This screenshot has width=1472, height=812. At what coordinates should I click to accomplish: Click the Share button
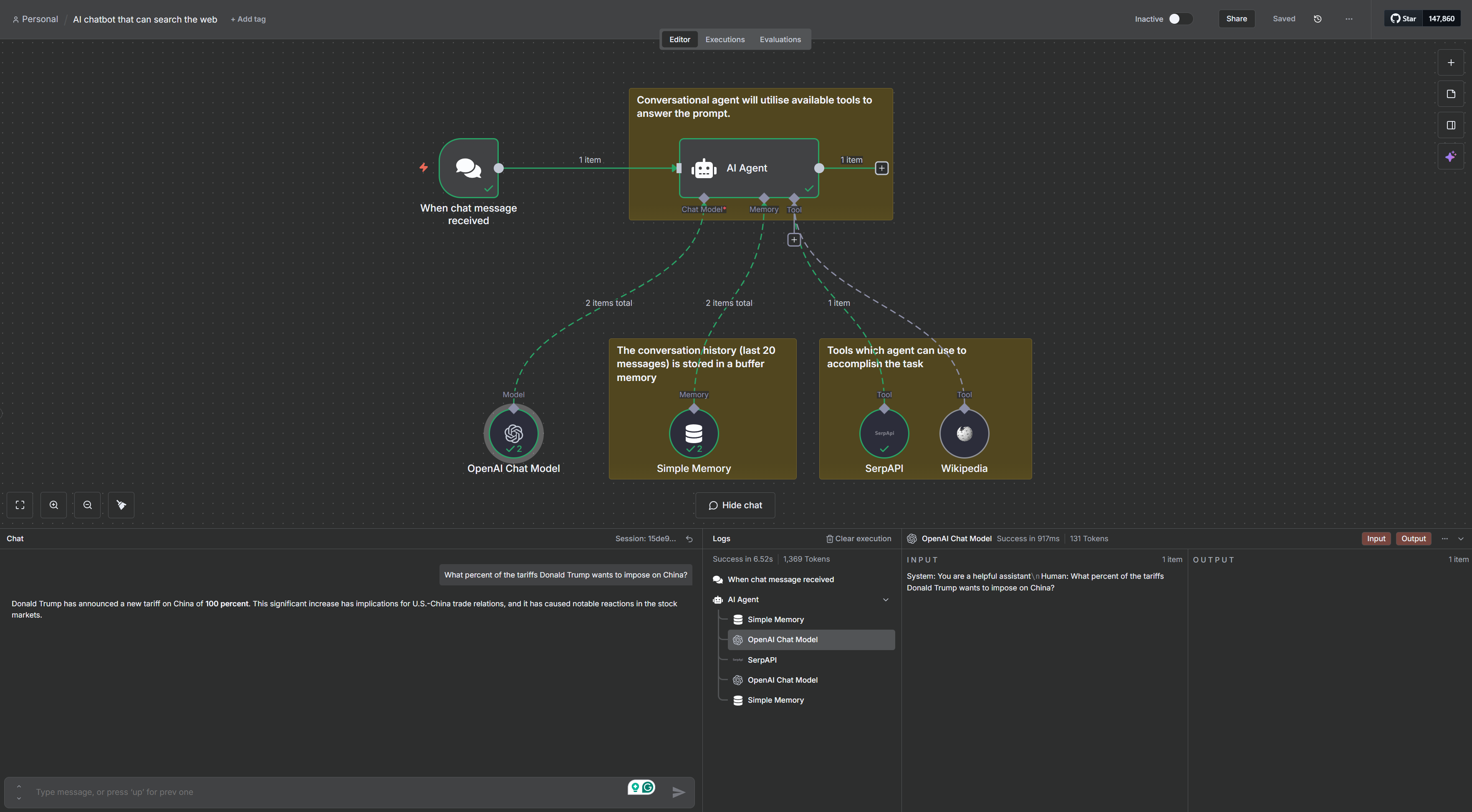coord(1236,19)
